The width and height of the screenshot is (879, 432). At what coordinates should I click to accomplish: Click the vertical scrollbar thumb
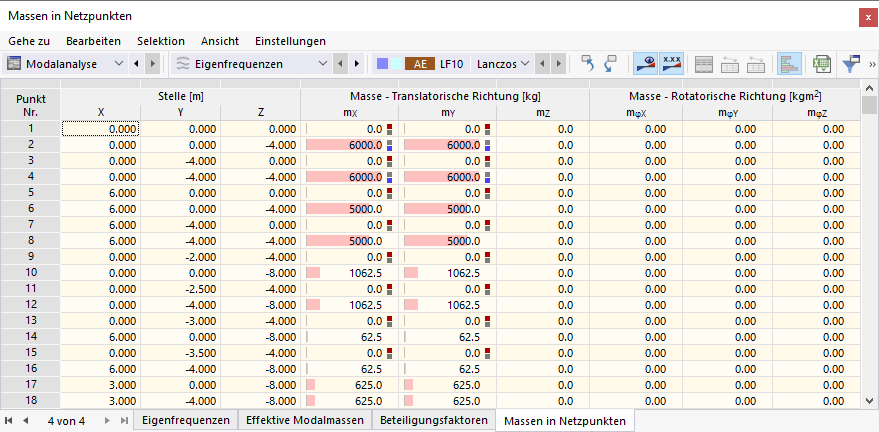coord(869,104)
